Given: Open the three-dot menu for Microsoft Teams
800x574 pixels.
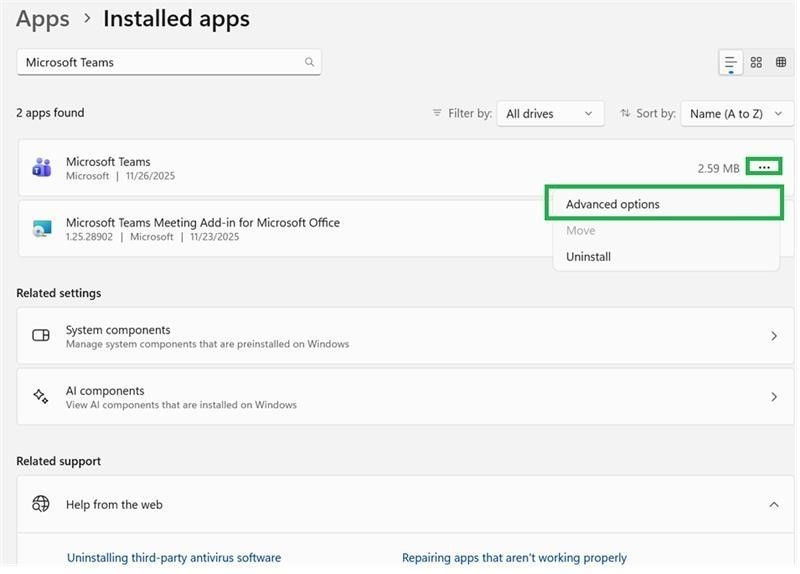Looking at the screenshot, I should point(764,167).
